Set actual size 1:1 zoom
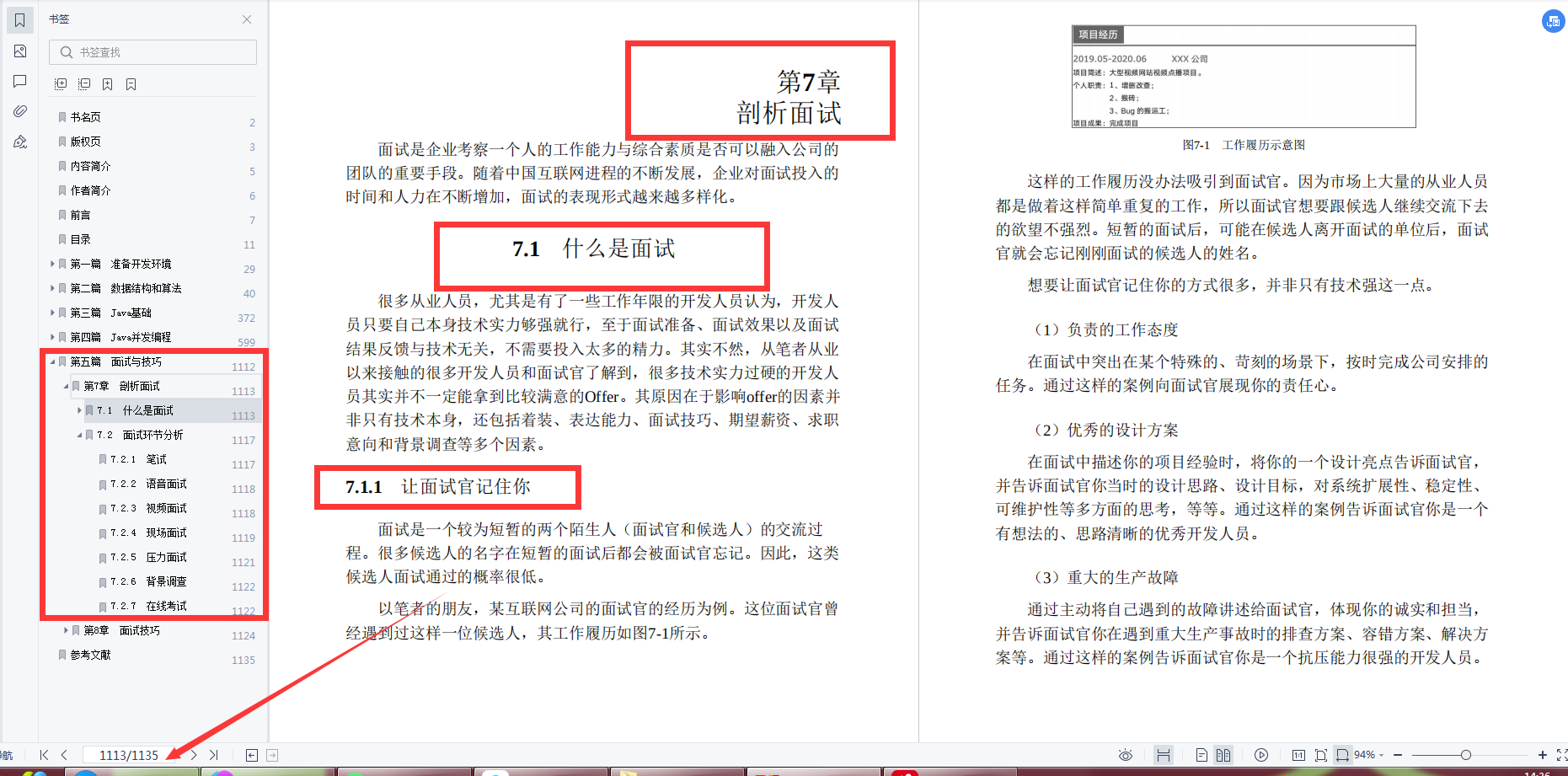 point(1298,755)
